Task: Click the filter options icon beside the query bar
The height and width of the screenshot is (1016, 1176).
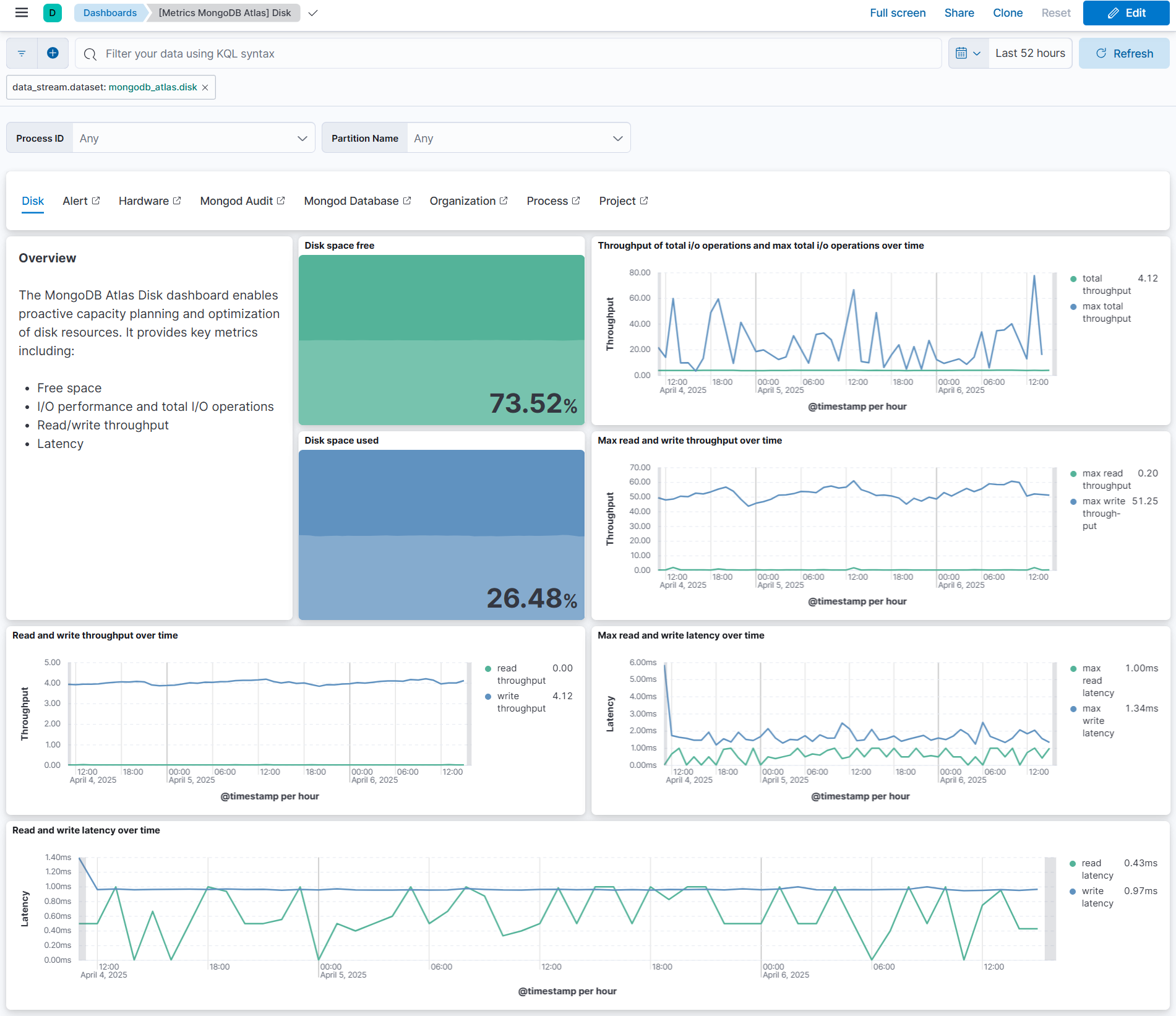Action: coord(21,53)
